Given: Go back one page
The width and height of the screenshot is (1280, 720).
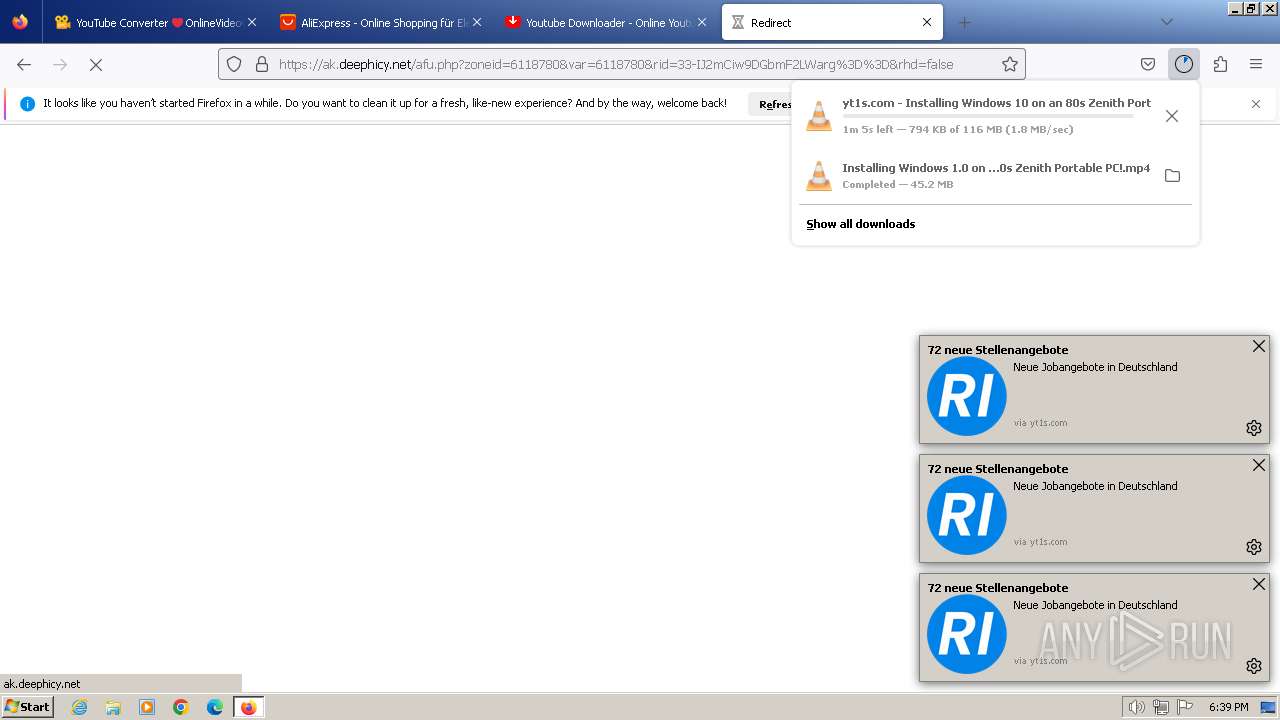Looking at the screenshot, I should [24, 64].
